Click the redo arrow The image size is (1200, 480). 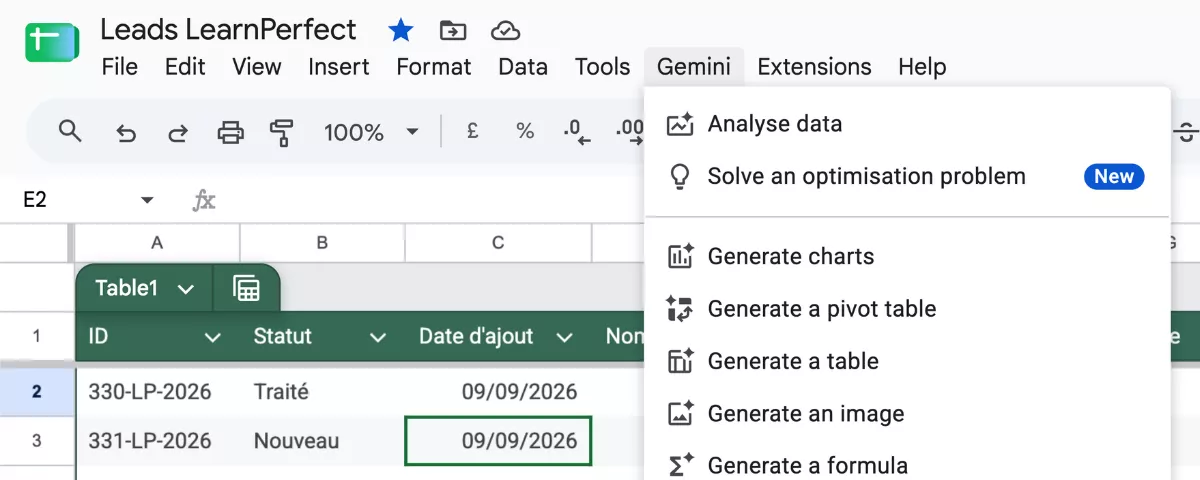[x=177, y=132]
